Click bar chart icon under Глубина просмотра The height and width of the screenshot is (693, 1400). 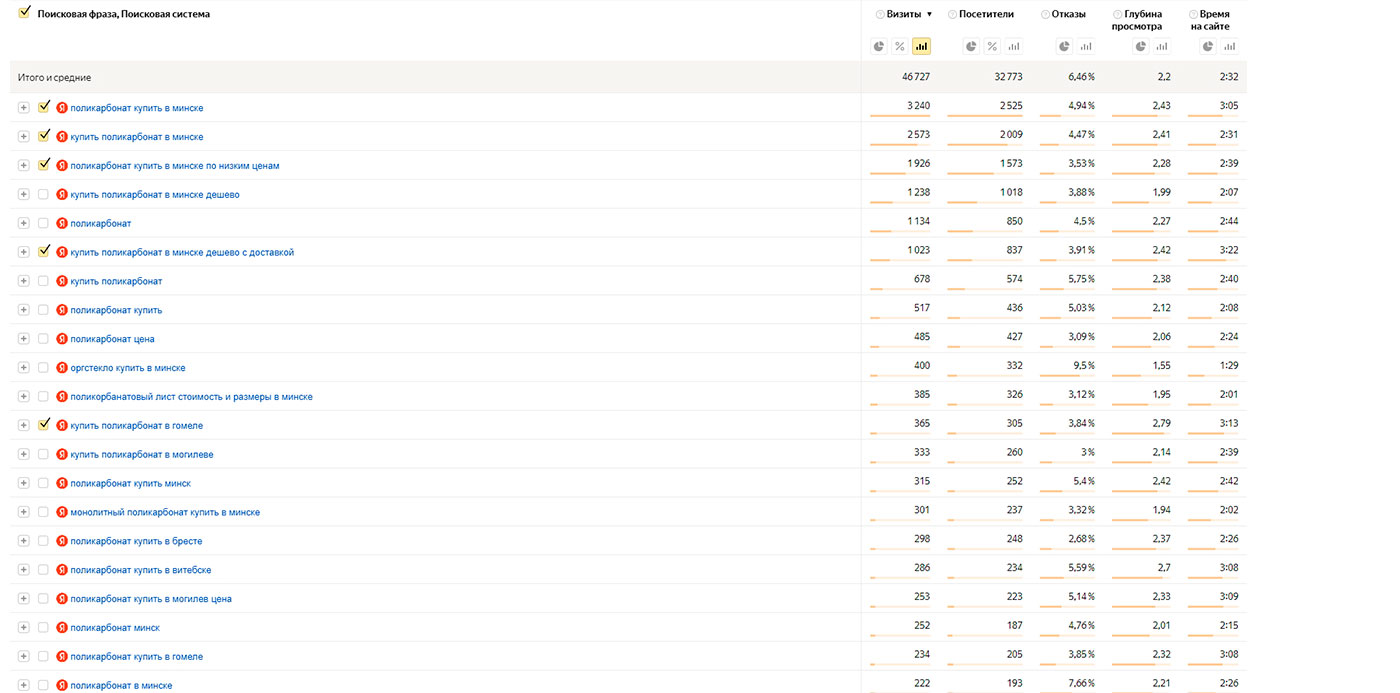pyautogui.click(x=1162, y=46)
